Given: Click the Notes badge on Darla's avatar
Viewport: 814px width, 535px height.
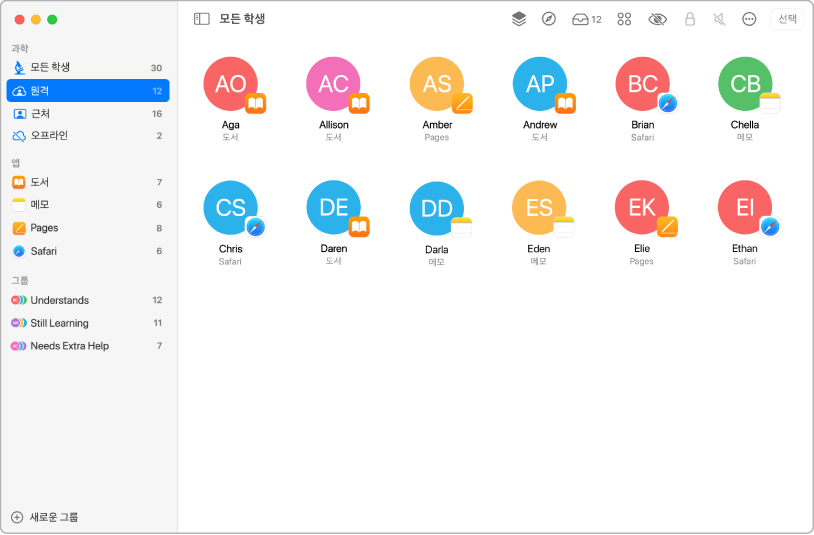Looking at the screenshot, I should (x=462, y=227).
